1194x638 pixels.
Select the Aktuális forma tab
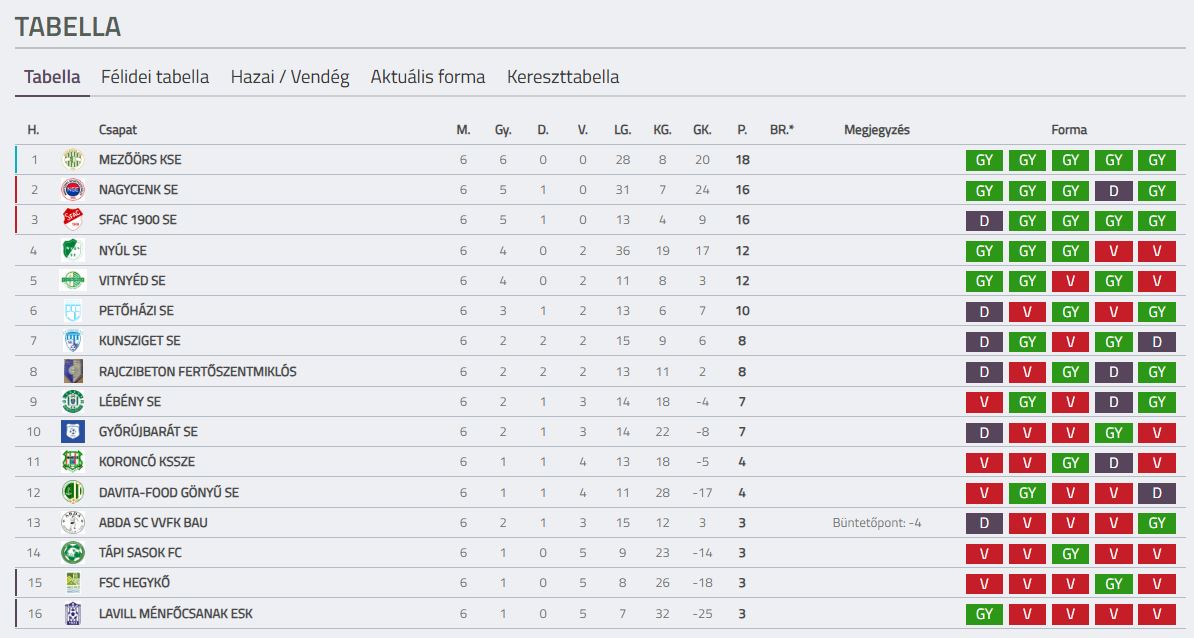[x=428, y=77]
